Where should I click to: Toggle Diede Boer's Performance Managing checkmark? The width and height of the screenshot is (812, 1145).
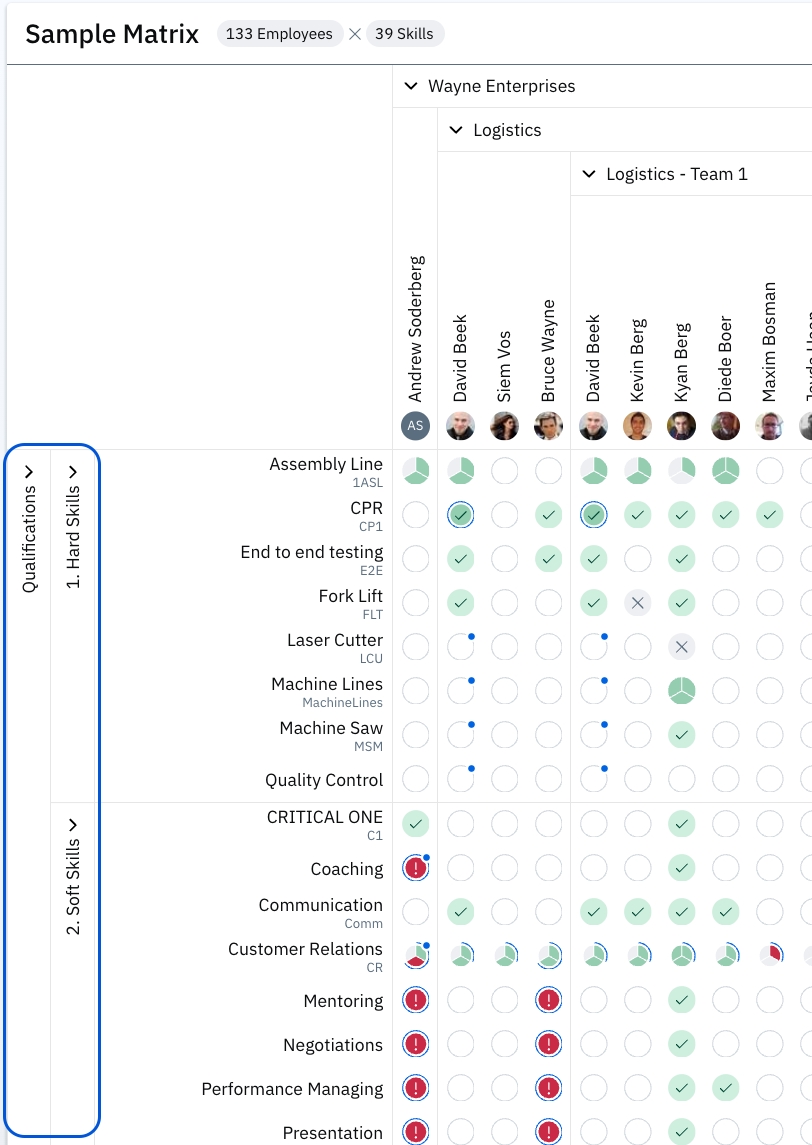725,1088
